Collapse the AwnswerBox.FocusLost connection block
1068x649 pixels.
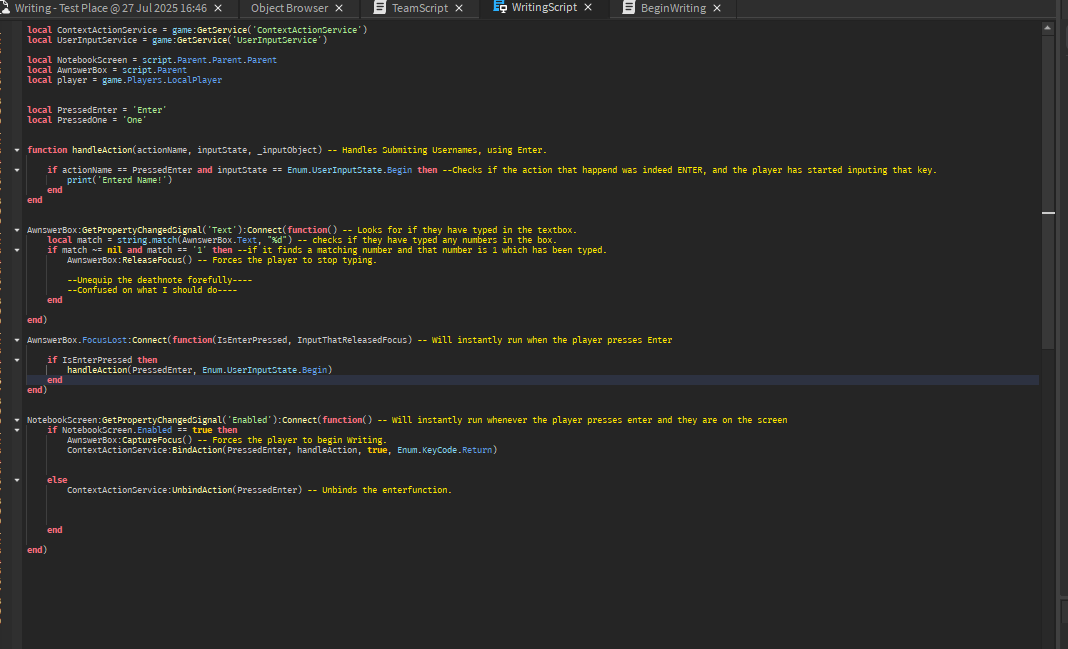(x=15, y=339)
